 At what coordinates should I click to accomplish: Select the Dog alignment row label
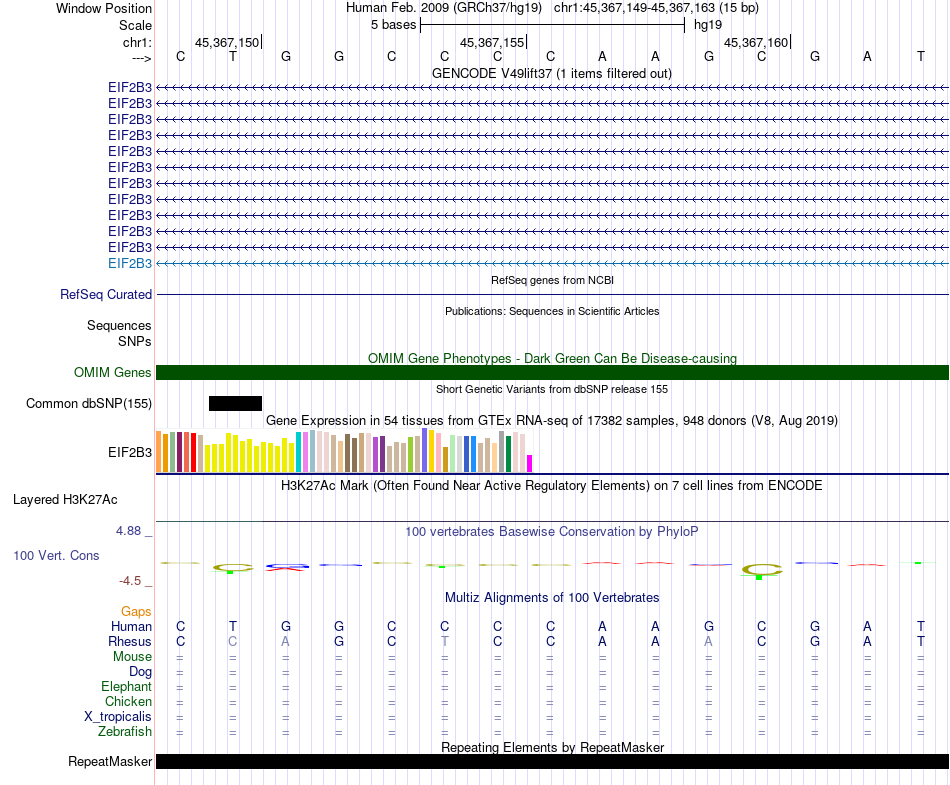(140, 672)
